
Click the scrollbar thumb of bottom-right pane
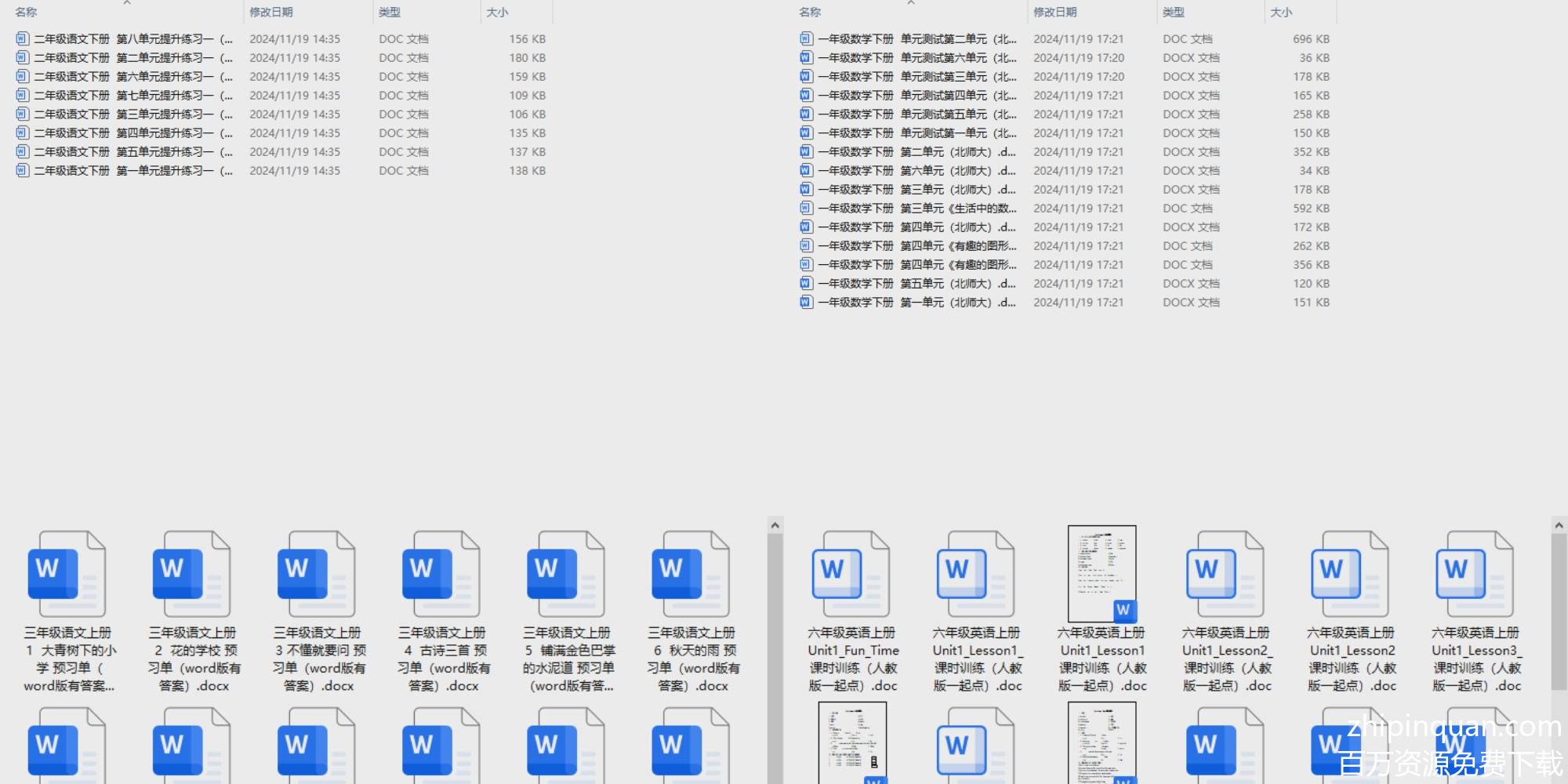click(1559, 612)
